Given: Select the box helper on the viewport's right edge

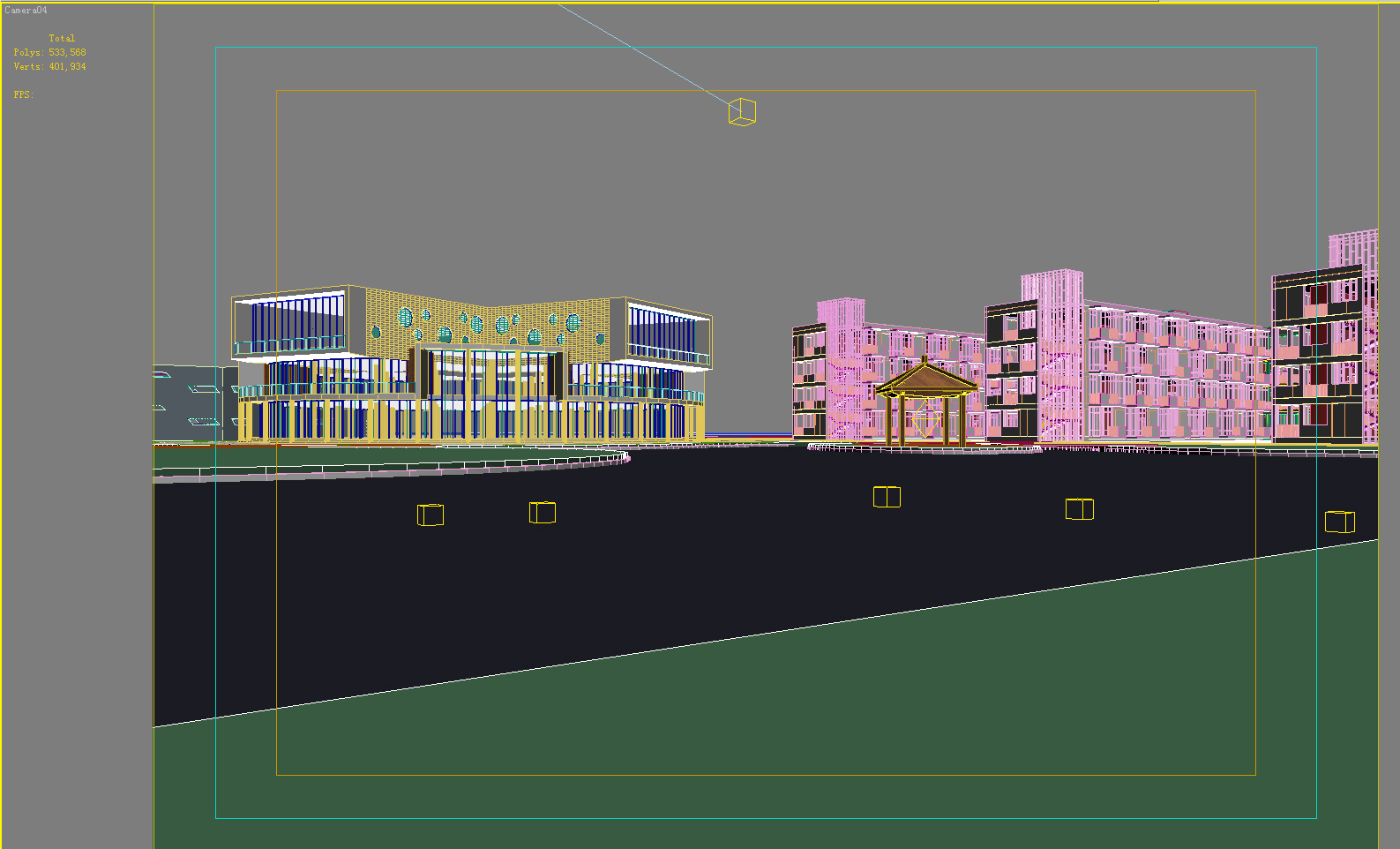Looking at the screenshot, I should click(x=1340, y=522).
